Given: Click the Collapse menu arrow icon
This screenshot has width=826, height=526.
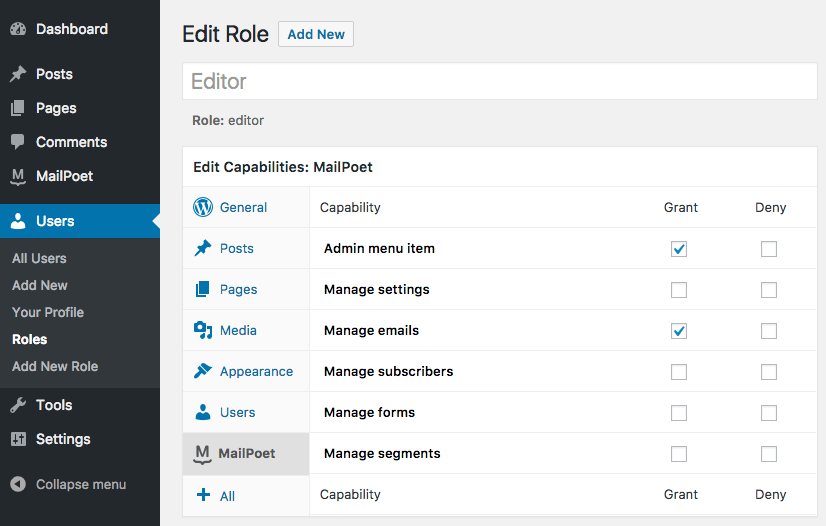Looking at the screenshot, I should click(x=18, y=484).
